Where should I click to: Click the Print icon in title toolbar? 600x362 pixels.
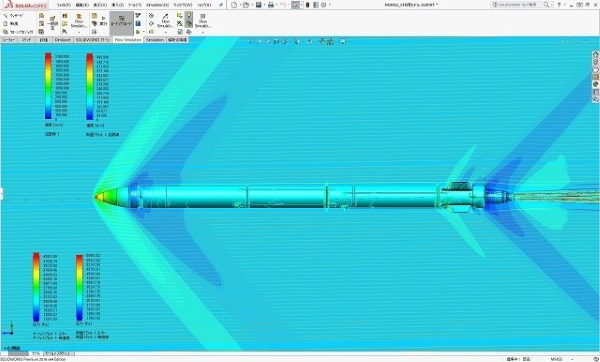(x=271, y=5)
